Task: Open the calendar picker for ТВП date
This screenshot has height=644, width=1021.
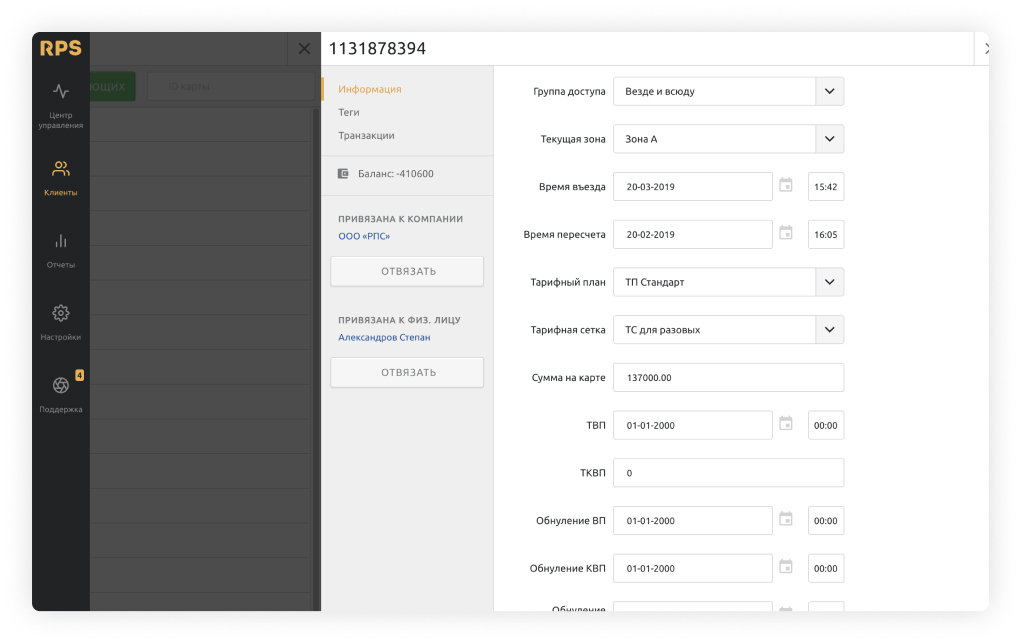Action: point(786,425)
